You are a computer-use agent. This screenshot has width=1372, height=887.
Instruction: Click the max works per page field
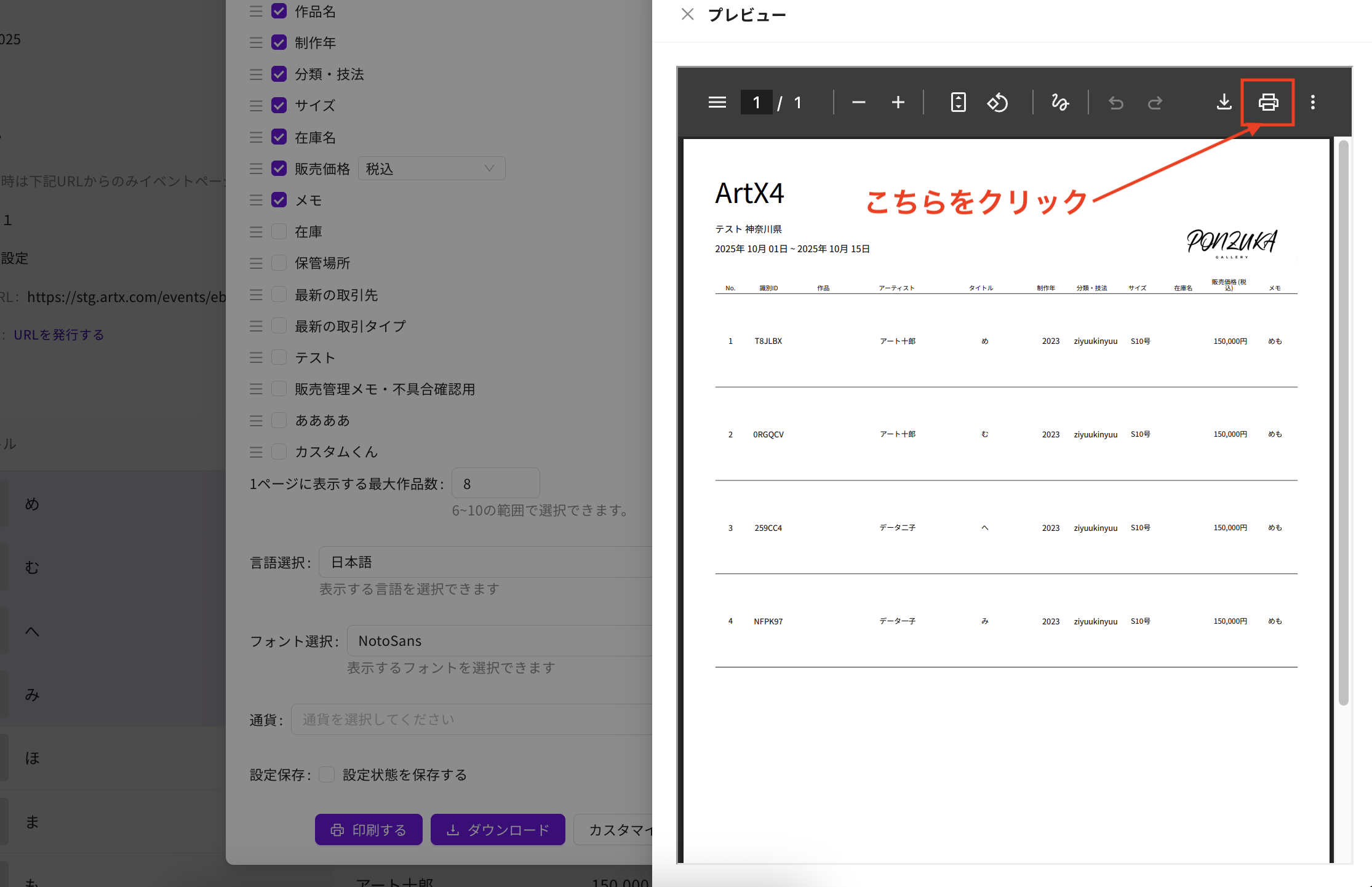coord(495,484)
